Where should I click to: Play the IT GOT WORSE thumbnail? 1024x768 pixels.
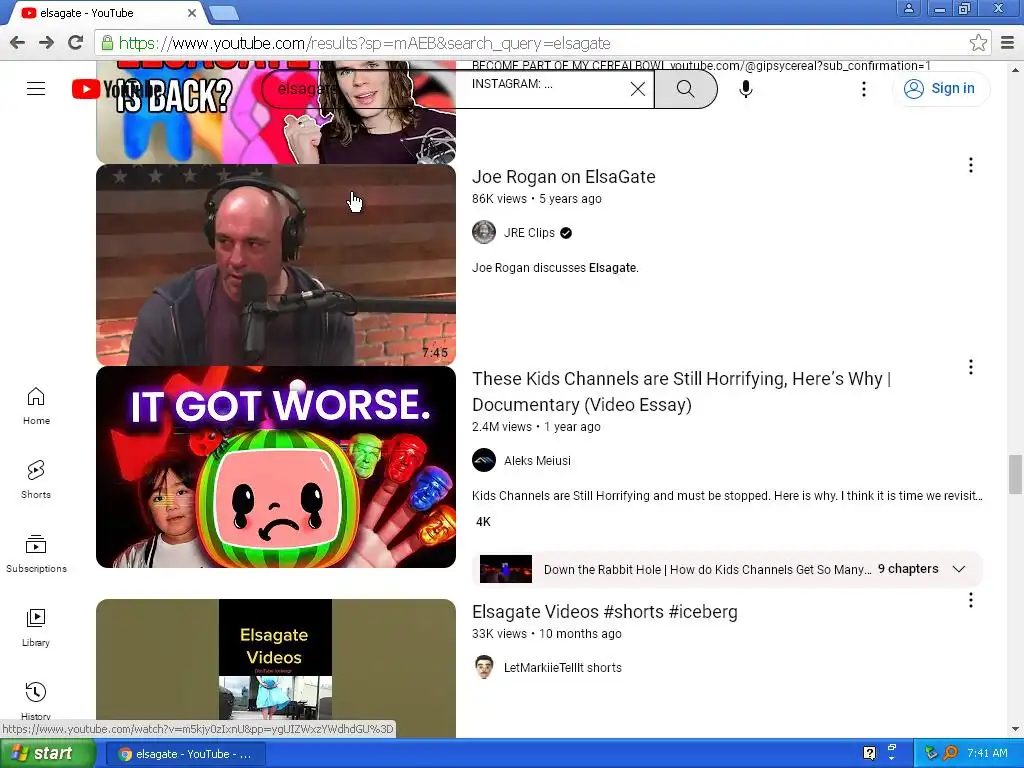[x=276, y=467]
